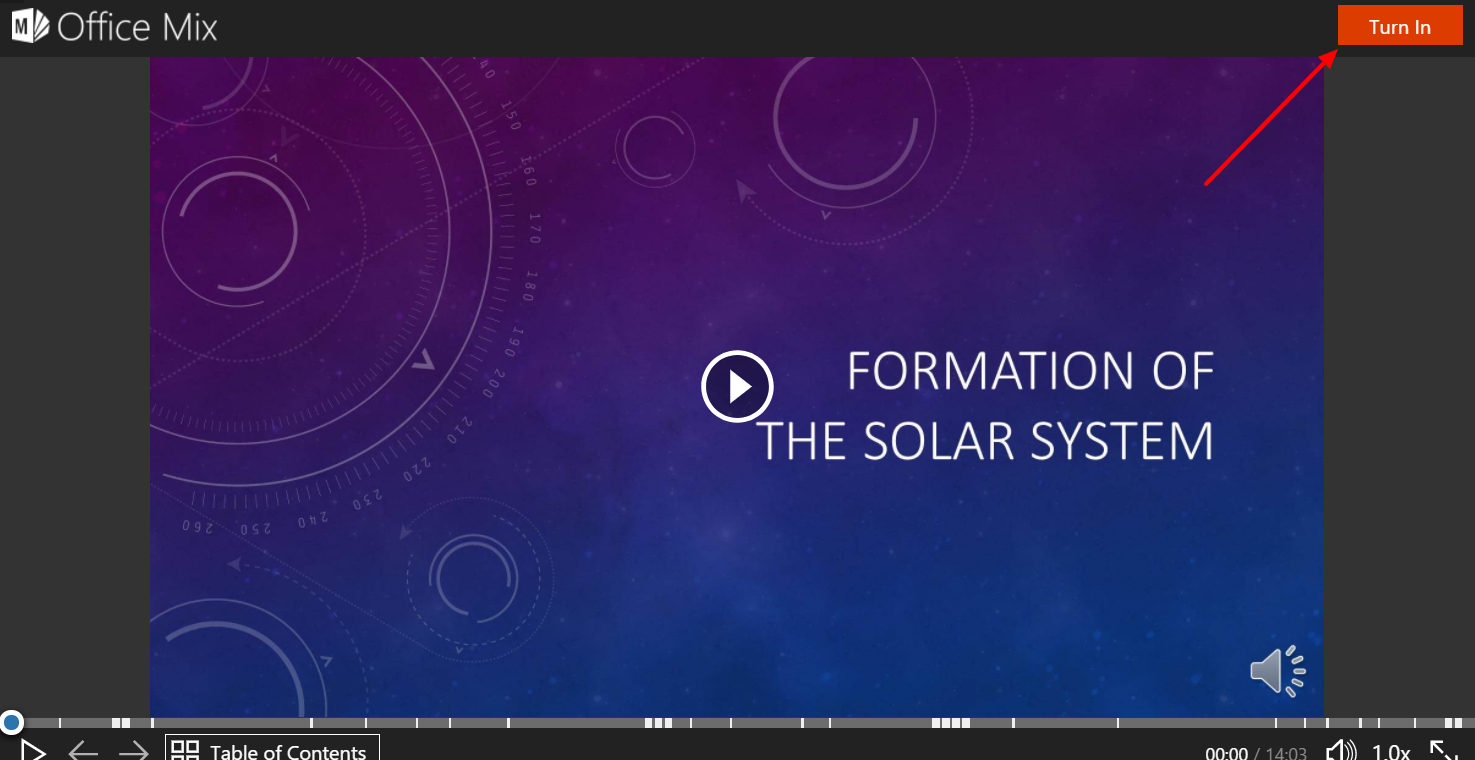The image size is (1475, 760).
Task: Change the 1.0x playback speed
Action: pyautogui.click(x=1391, y=753)
